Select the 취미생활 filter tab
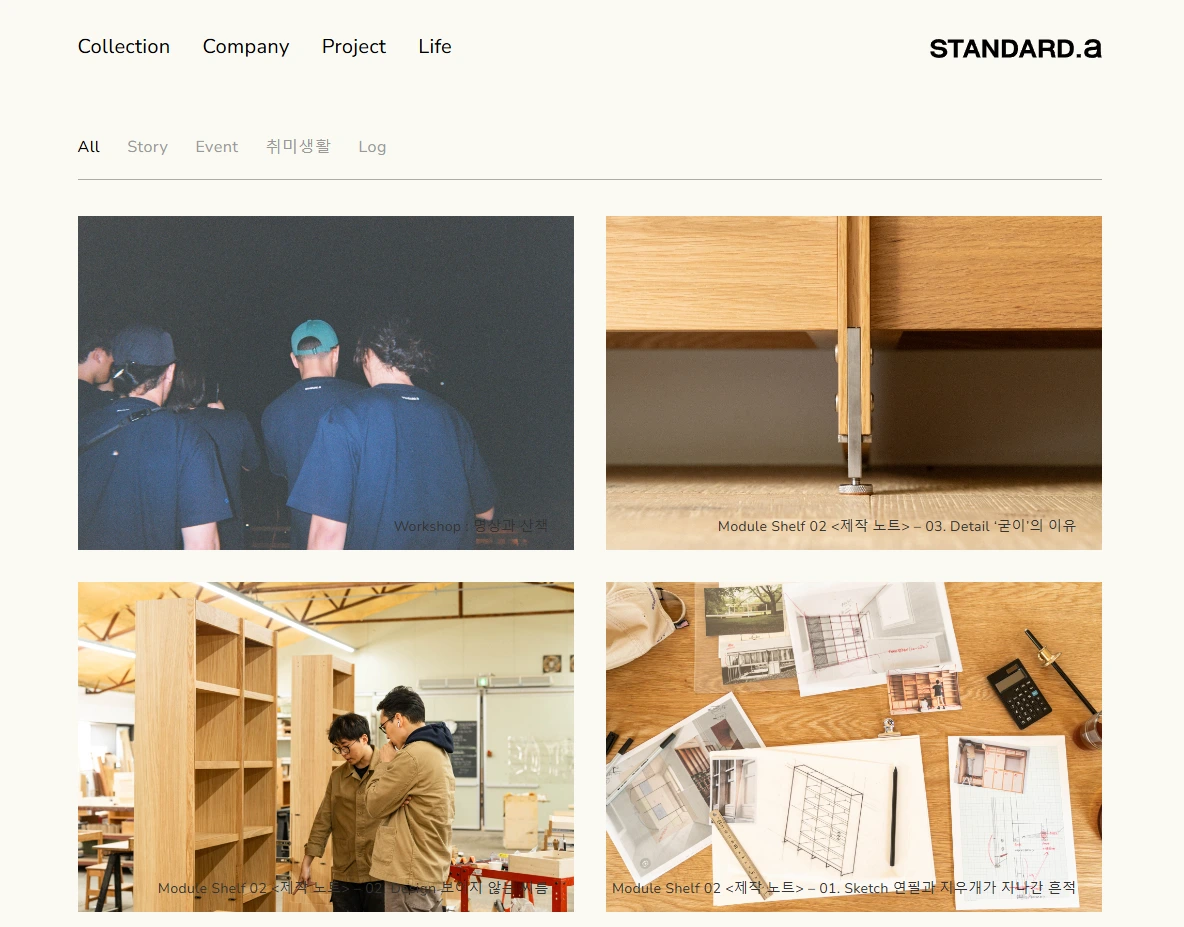Screen dimensions: 1184x927 (298, 146)
